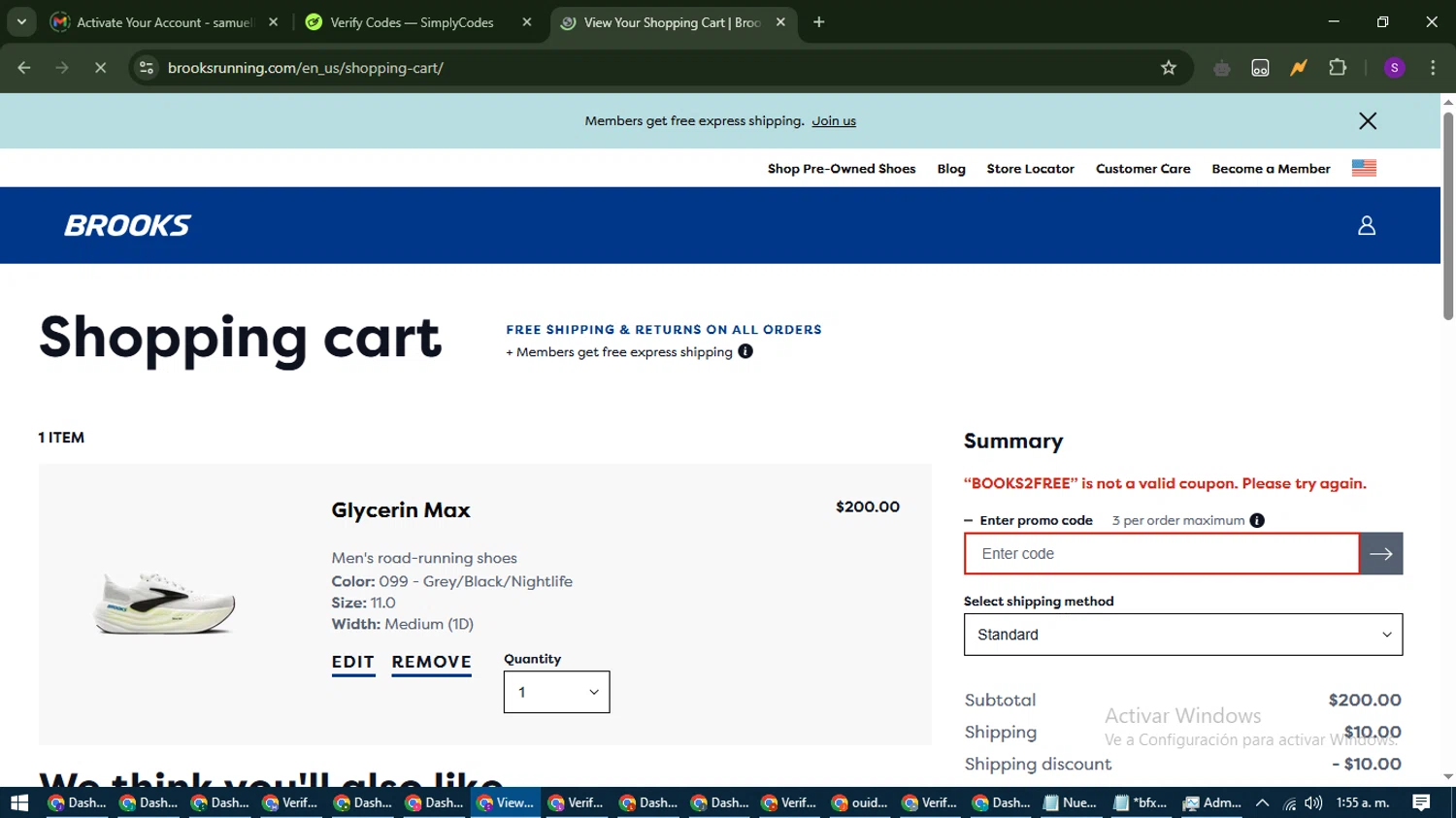Open the account profile icon in Brooks header
Screen dimensions: 1456x818
[x=1367, y=225]
